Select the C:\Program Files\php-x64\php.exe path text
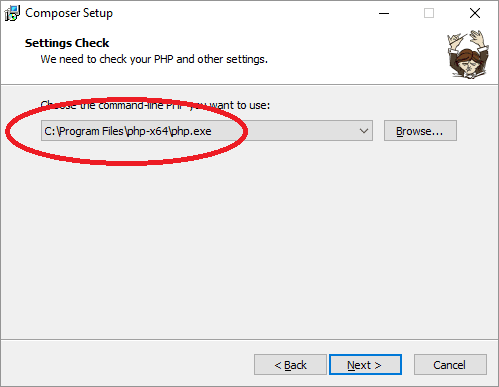Screen dimensions: 499x387 click(128, 131)
